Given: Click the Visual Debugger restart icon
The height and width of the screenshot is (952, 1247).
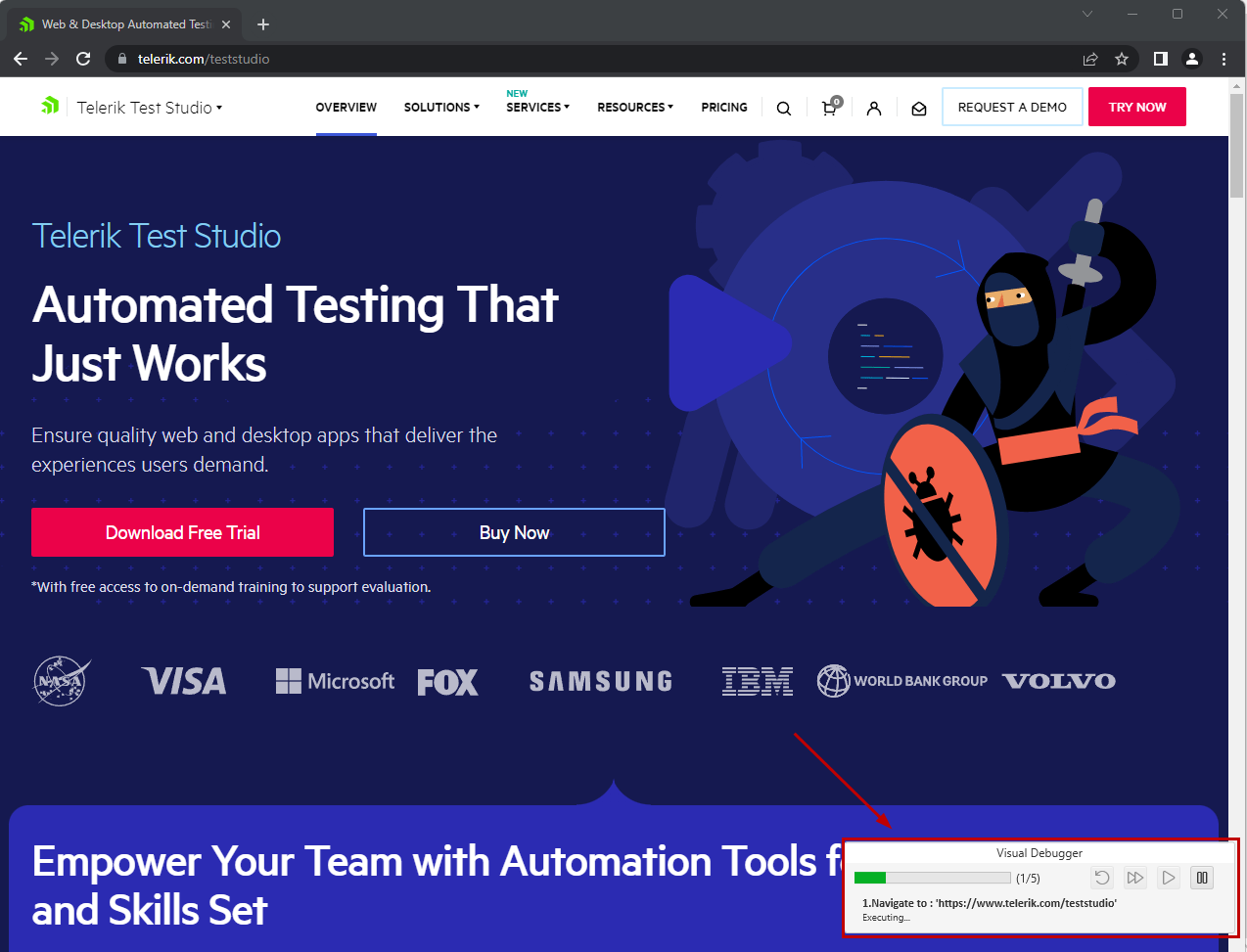Looking at the screenshot, I should pyautogui.click(x=1102, y=878).
